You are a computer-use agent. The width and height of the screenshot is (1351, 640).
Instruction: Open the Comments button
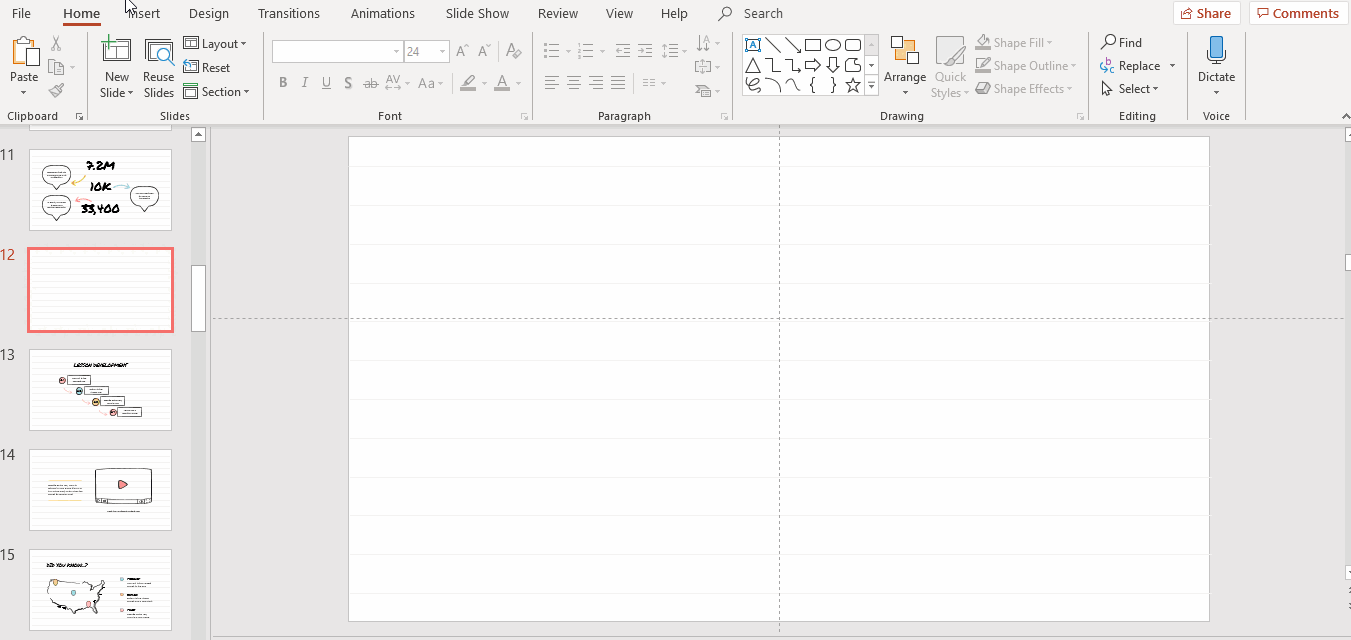(x=1297, y=14)
